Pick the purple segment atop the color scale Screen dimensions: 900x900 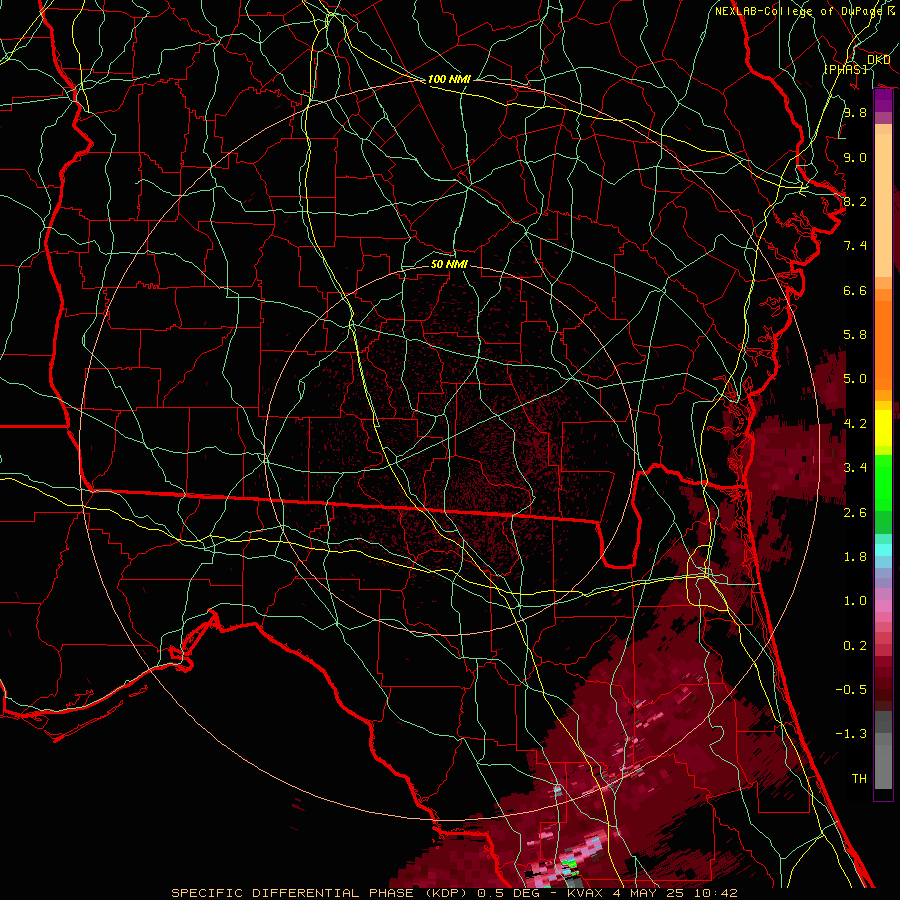883,101
